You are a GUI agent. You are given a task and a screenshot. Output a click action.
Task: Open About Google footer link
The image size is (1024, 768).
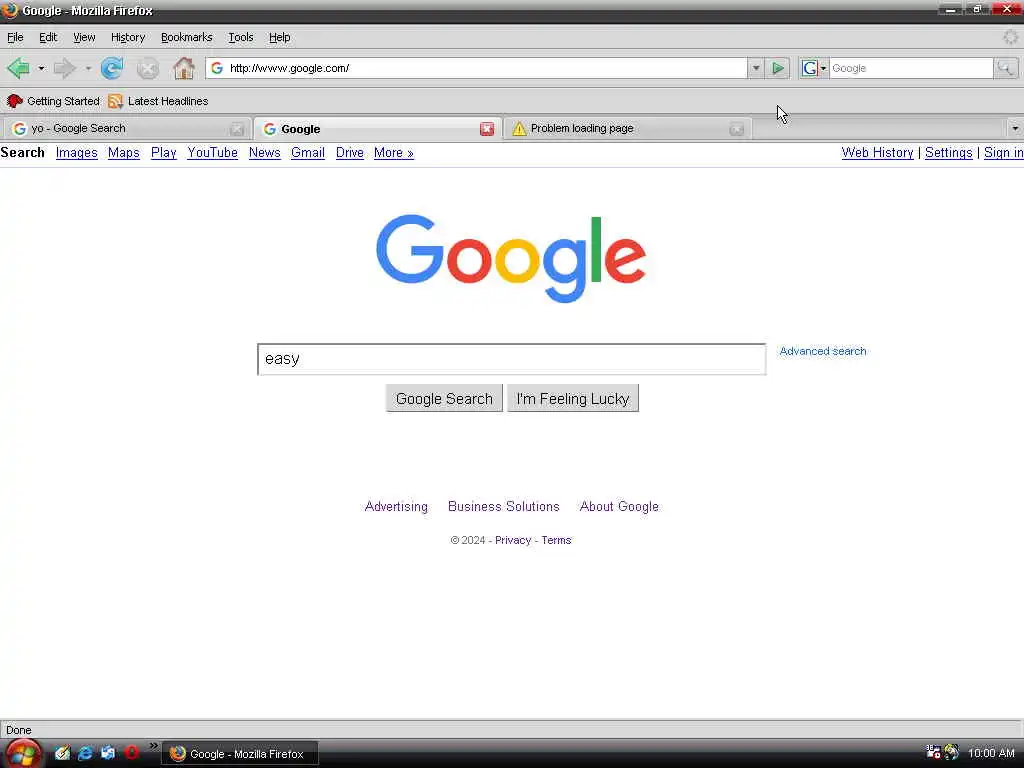(619, 507)
